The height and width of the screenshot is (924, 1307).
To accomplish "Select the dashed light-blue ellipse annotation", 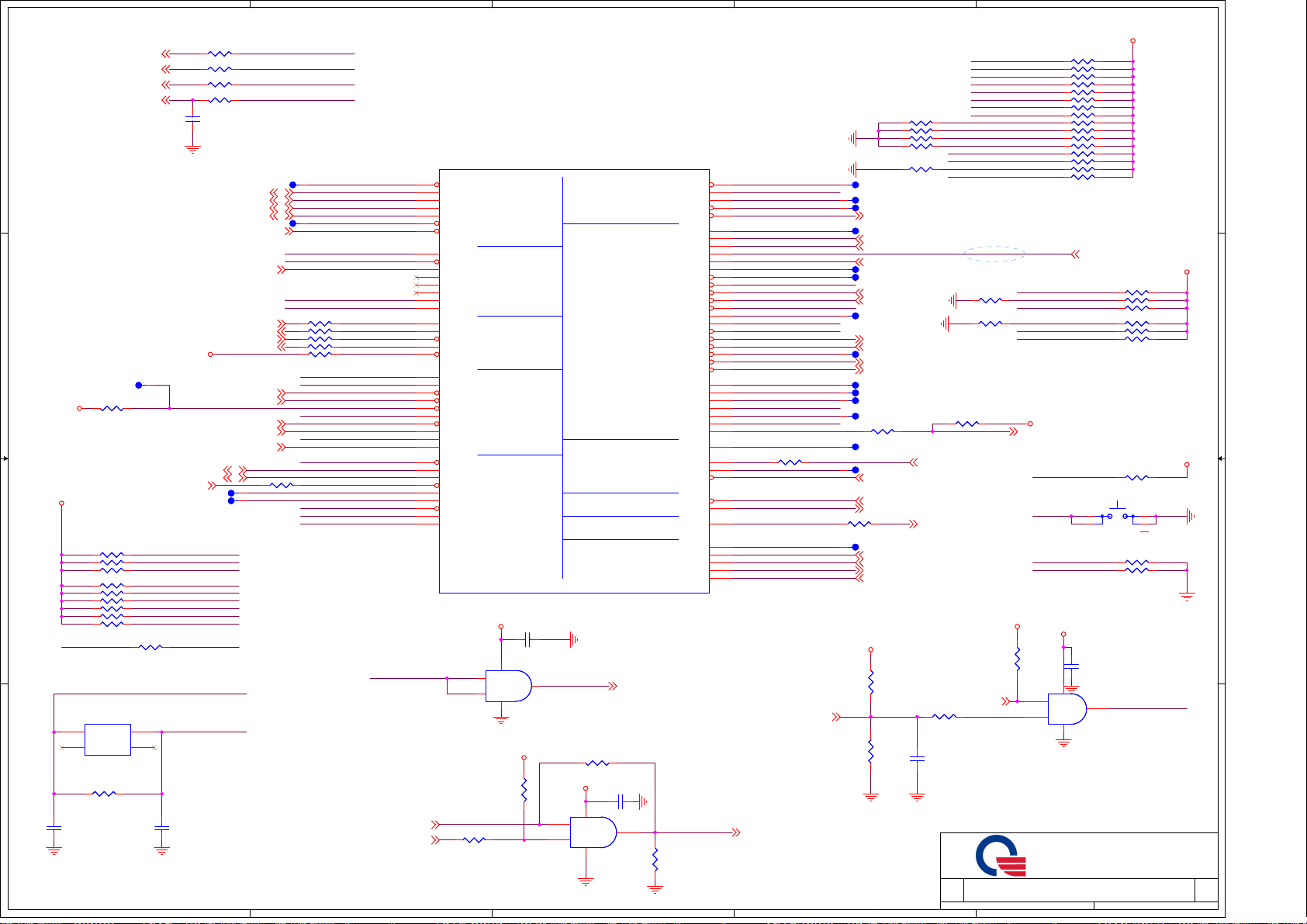I will coord(994,254).
